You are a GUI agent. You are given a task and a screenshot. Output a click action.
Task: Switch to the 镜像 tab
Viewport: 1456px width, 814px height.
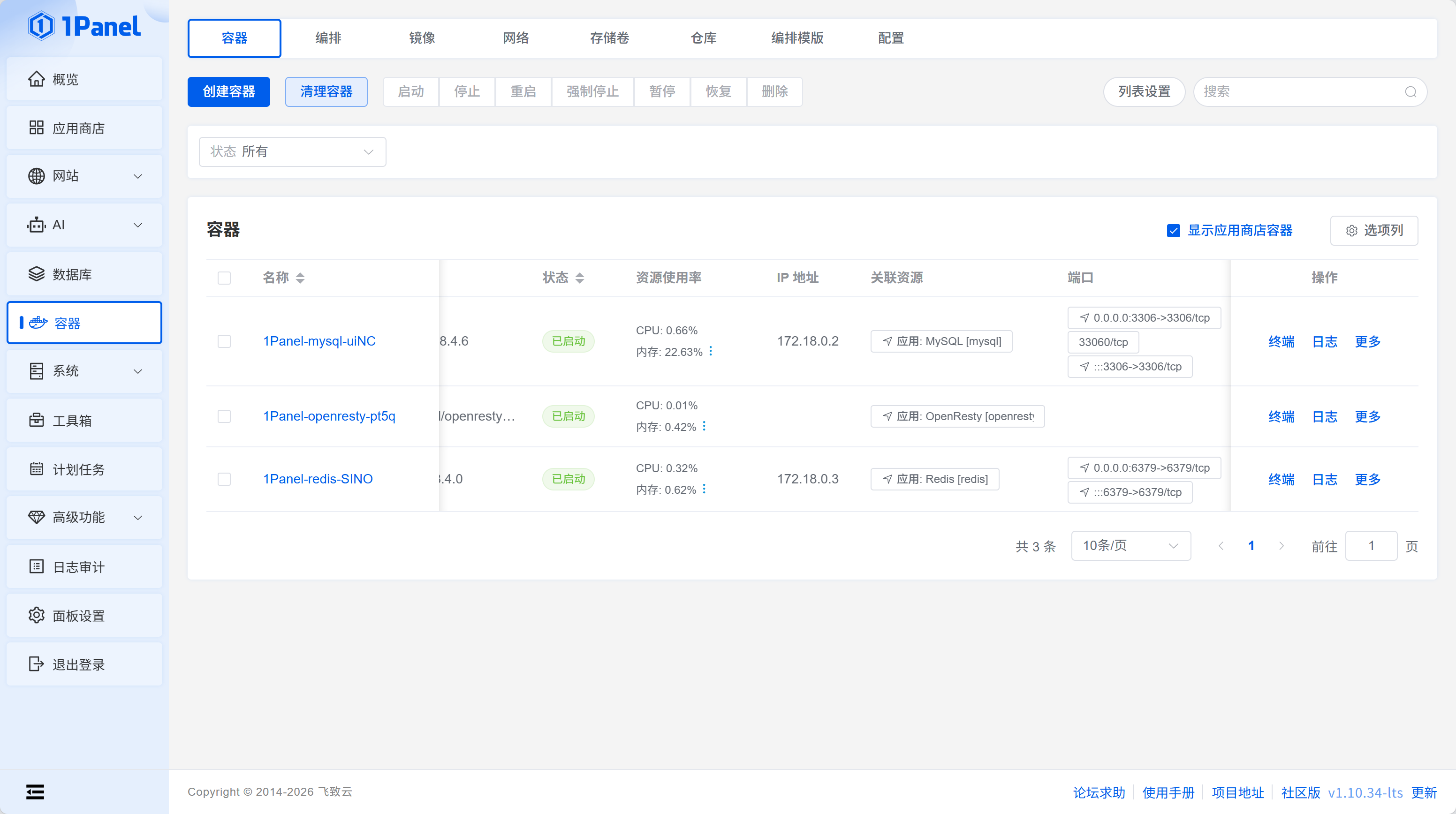pos(422,38)
